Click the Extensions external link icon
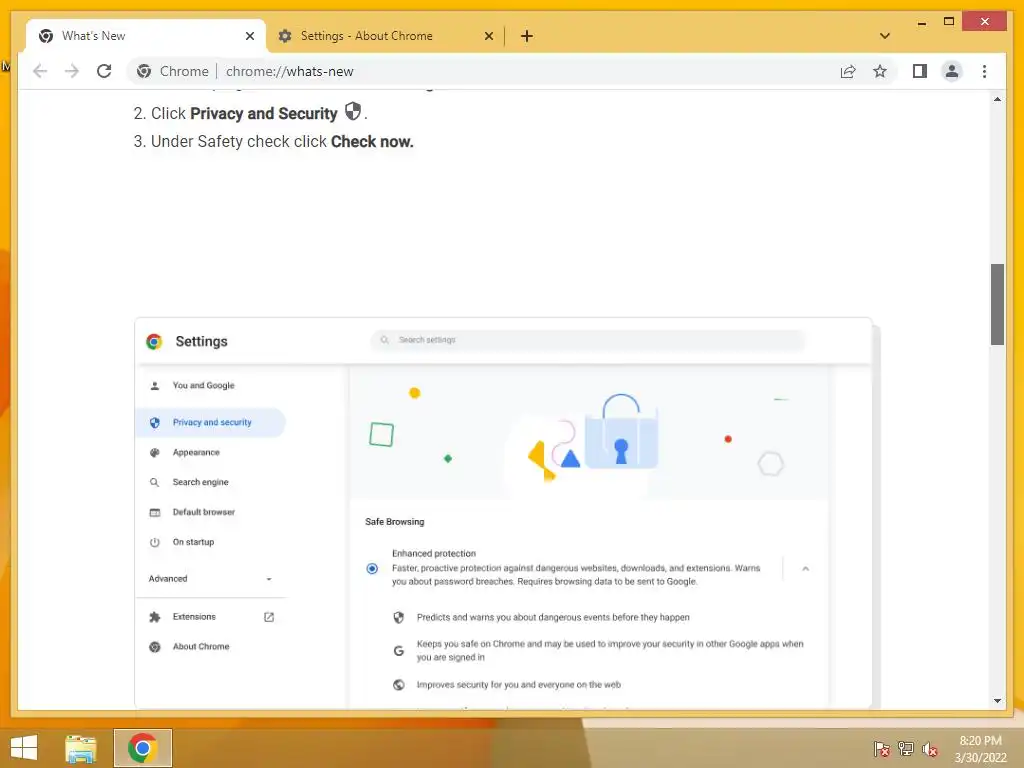The height and width of the screenshot is (768, 1024). 269,617
